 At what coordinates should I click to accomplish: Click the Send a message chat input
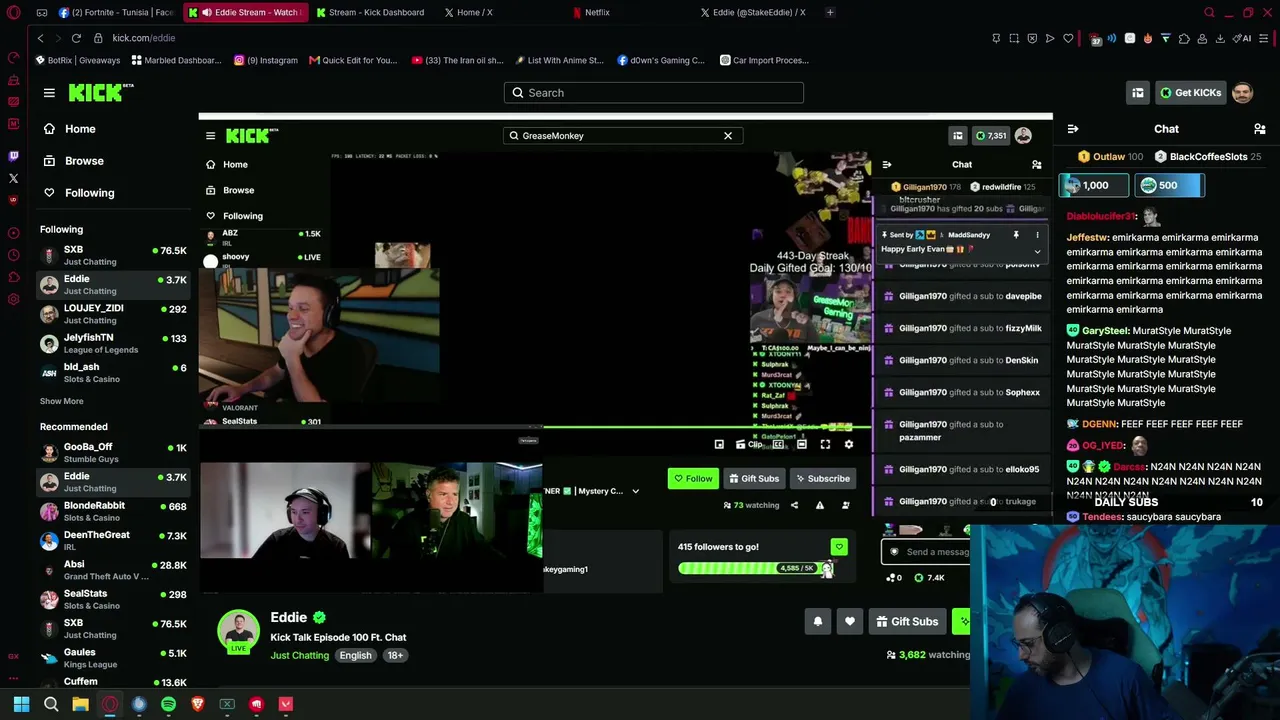tap(925, 552)
